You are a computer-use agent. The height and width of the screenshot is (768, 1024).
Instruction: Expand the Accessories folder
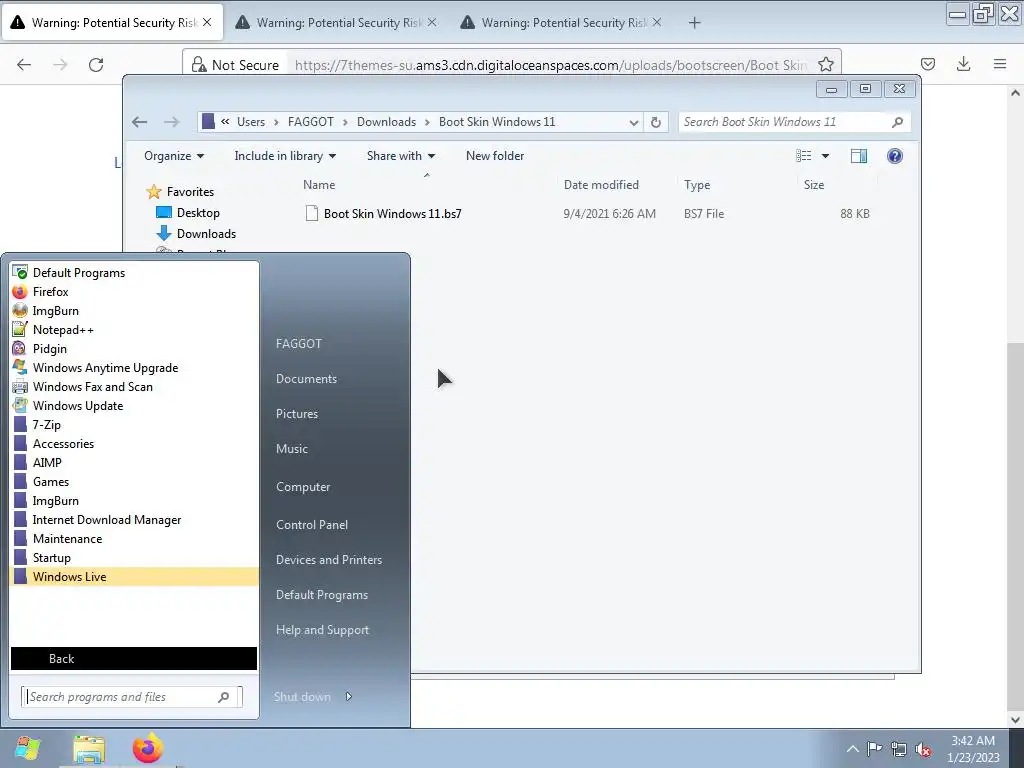[x=134, y=443]
